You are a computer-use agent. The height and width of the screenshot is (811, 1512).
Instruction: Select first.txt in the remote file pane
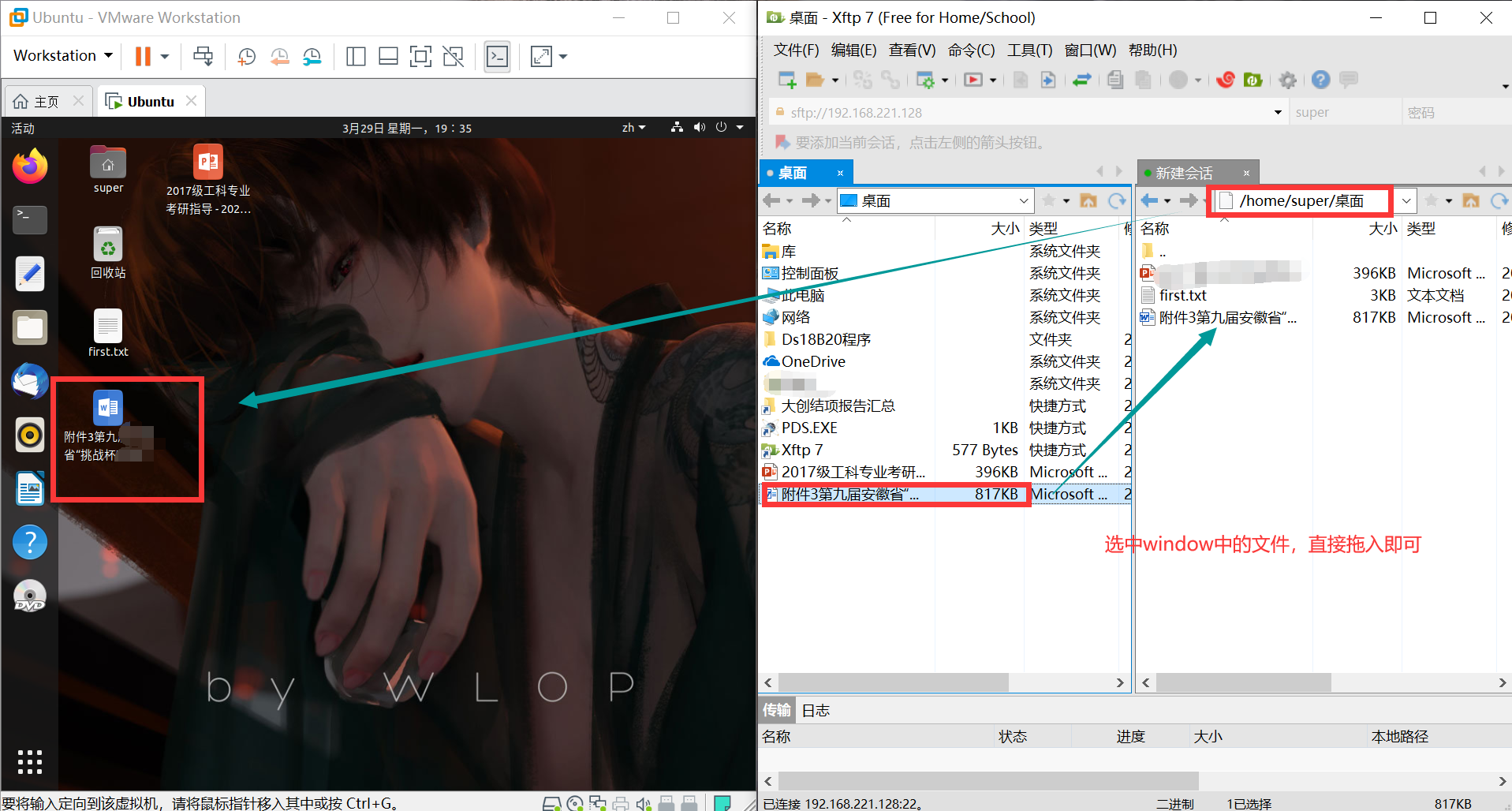[1182, 295]
